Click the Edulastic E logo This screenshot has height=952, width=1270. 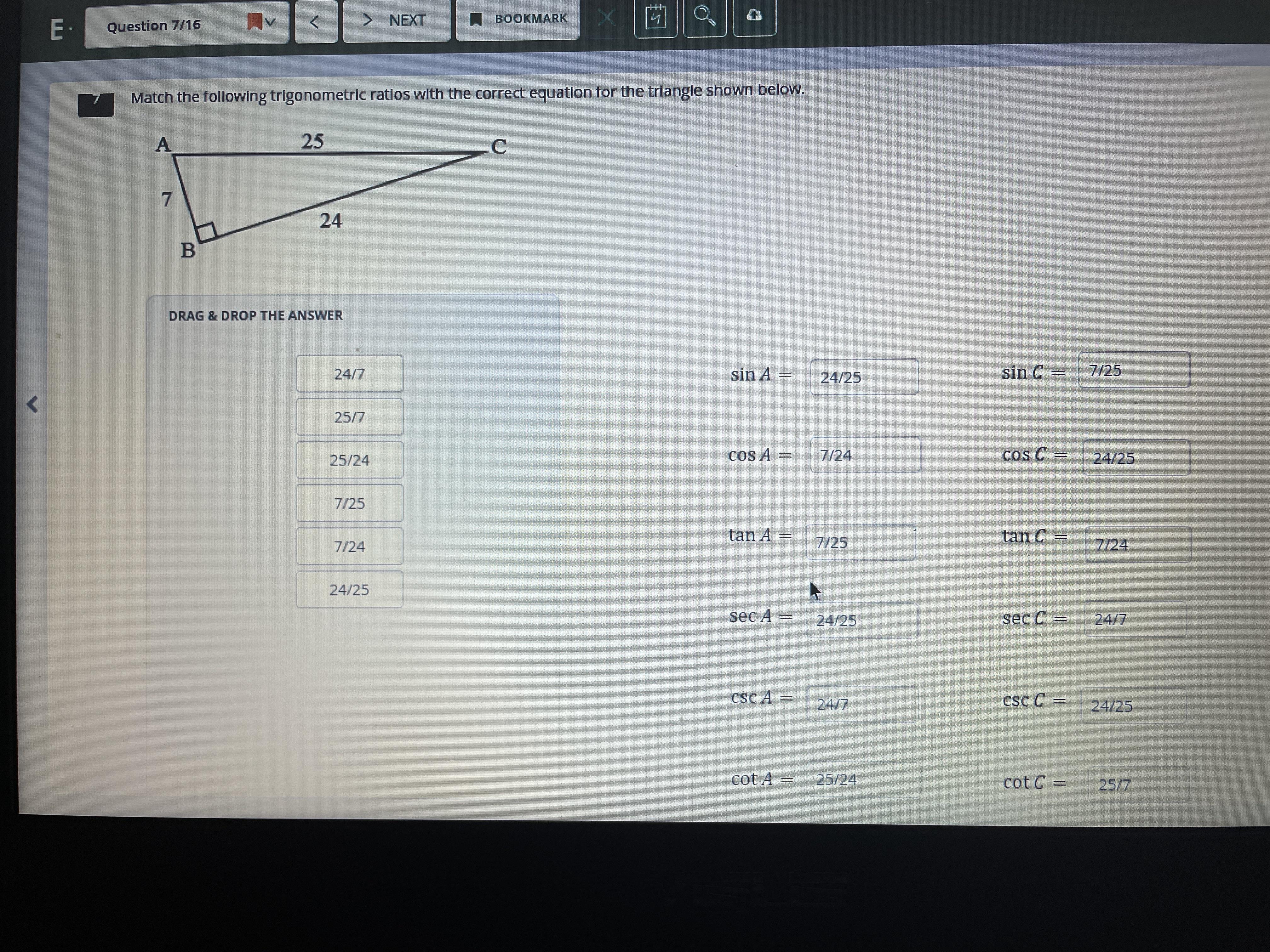[x=57, y=29]
